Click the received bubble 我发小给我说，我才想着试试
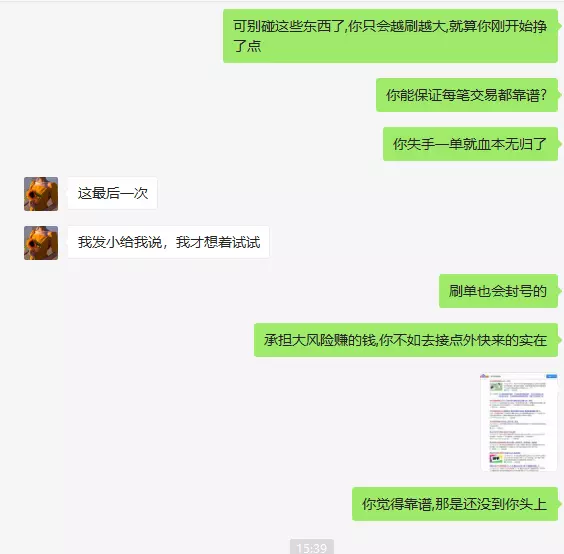This screenshot has height=554, width=564. tap(169, 242)
